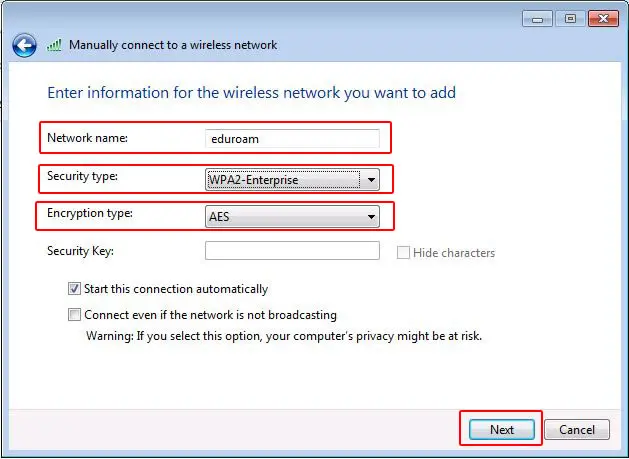
Task: Click the Security Key label
Action: tap(81, 251)
